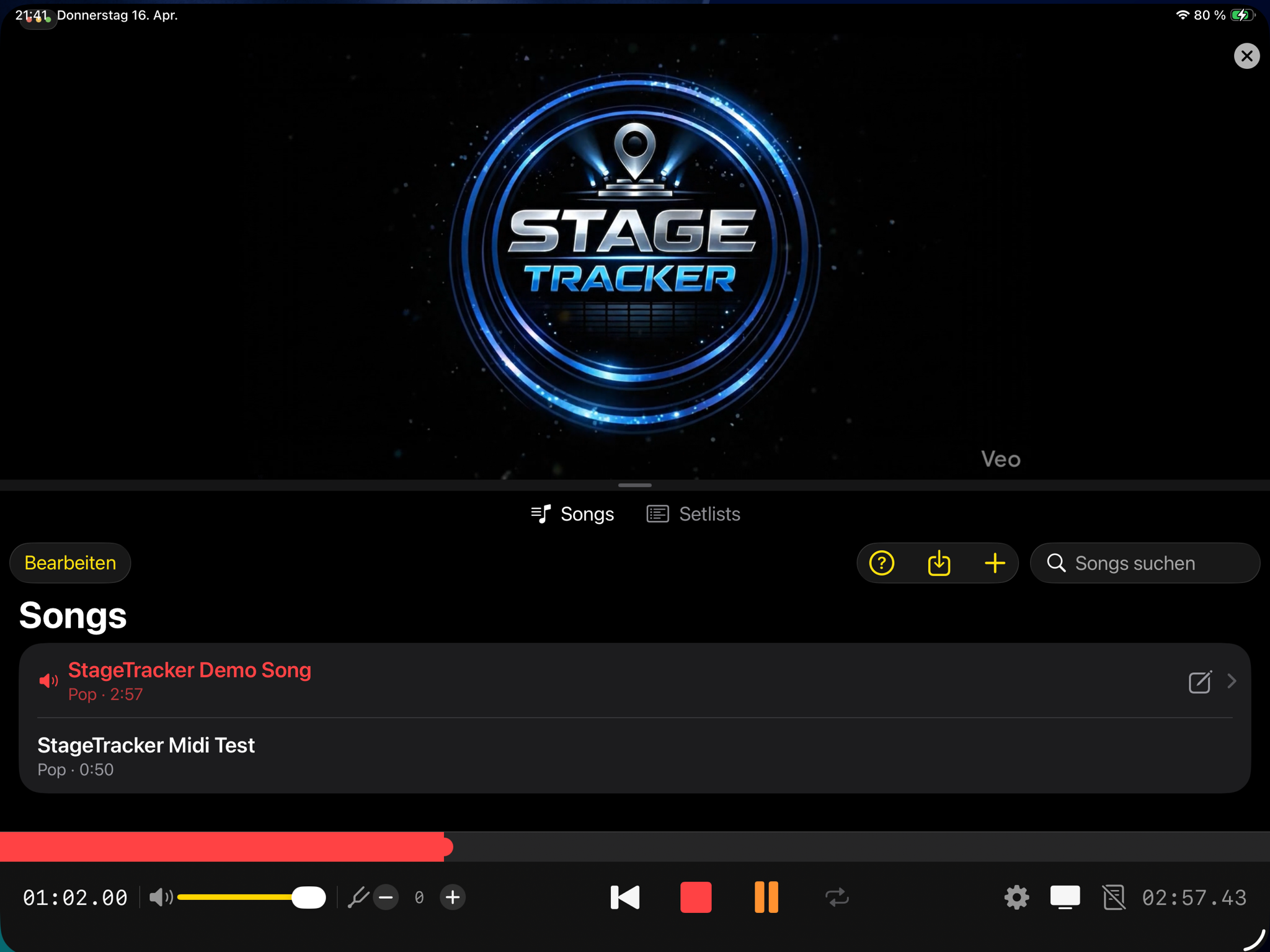Toggle the loop repeat icon
This screenshot has height=952, width=1270.
coord(837,897)
